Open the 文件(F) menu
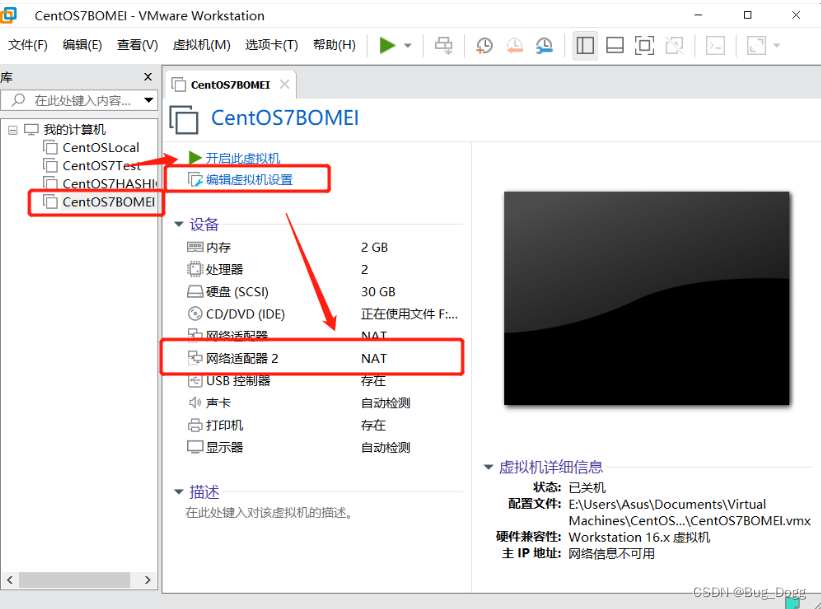The image size is (821, 609). click(x=28, y=45)
